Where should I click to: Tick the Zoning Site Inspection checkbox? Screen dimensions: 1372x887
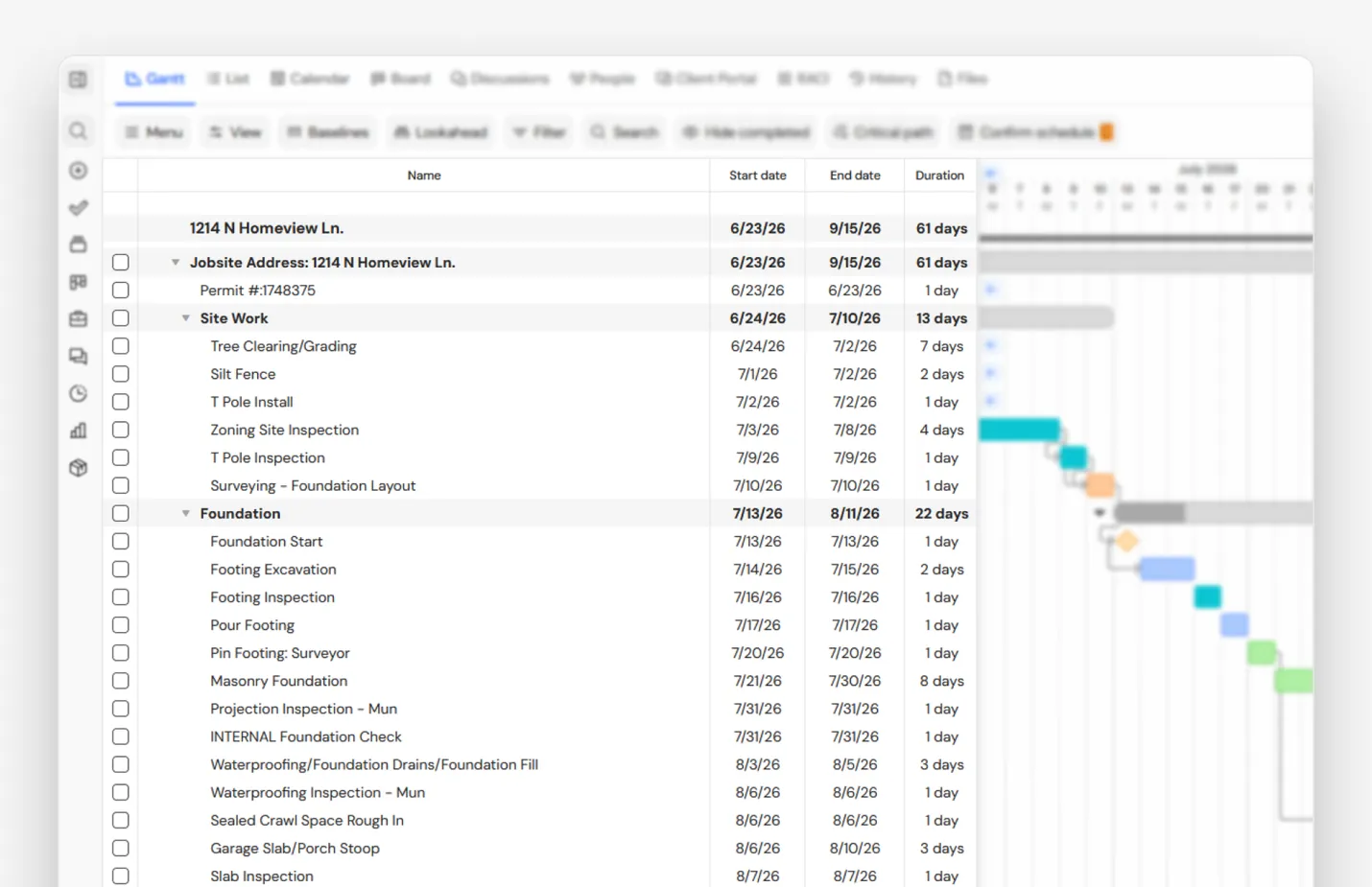coord(120,430)
